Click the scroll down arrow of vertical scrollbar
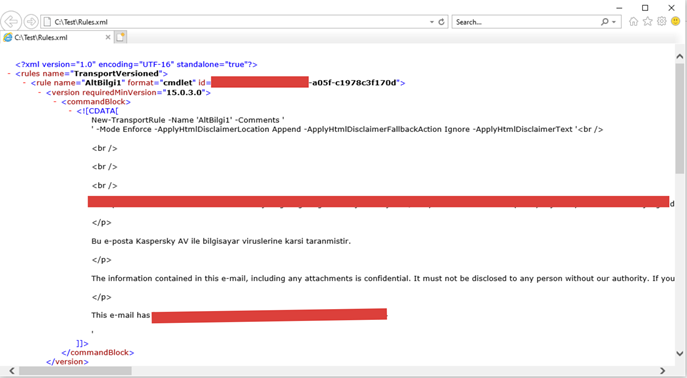This screenshot has height=378, width=687. pos(680,353)
